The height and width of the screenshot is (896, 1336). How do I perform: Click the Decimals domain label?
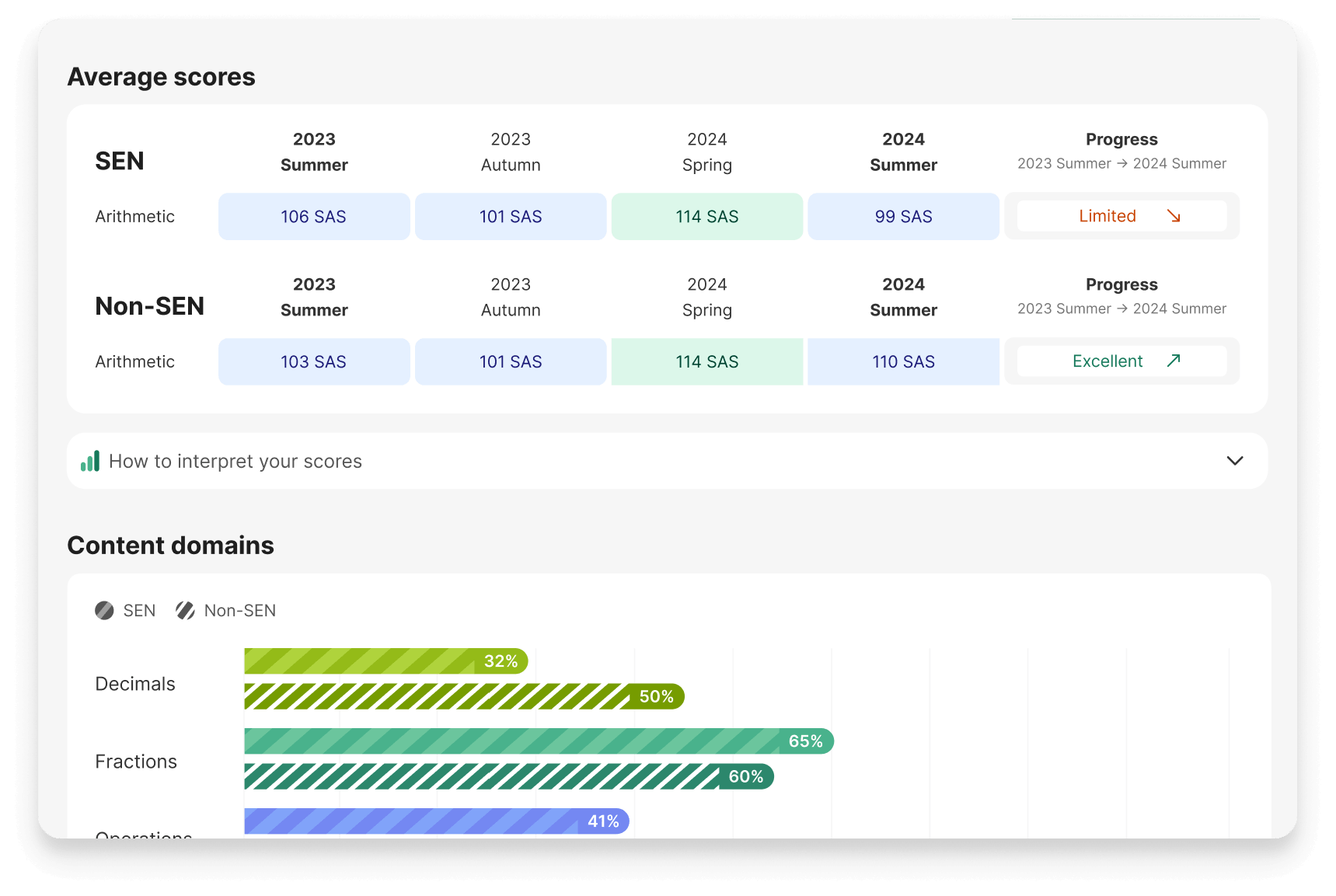[x=135, y=684]
